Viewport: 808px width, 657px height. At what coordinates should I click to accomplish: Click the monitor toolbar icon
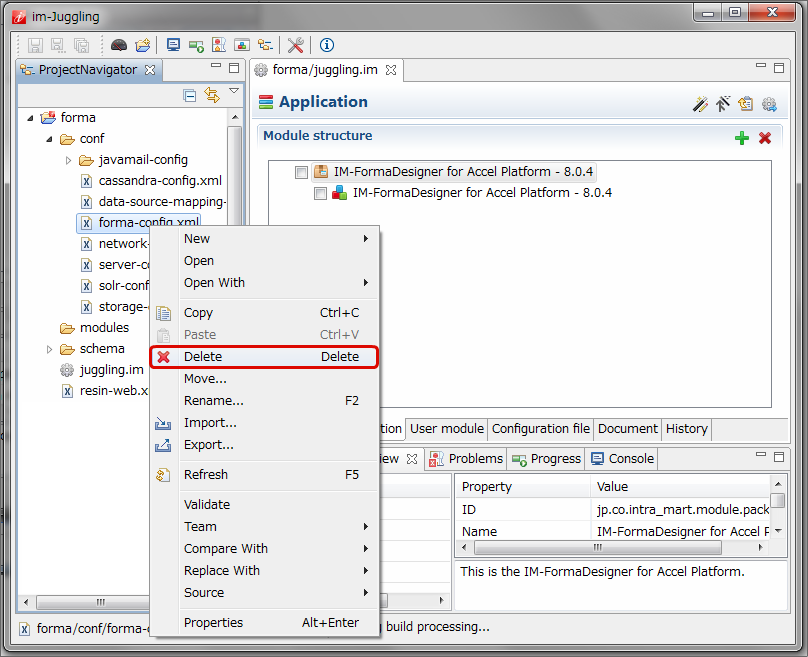174,45
